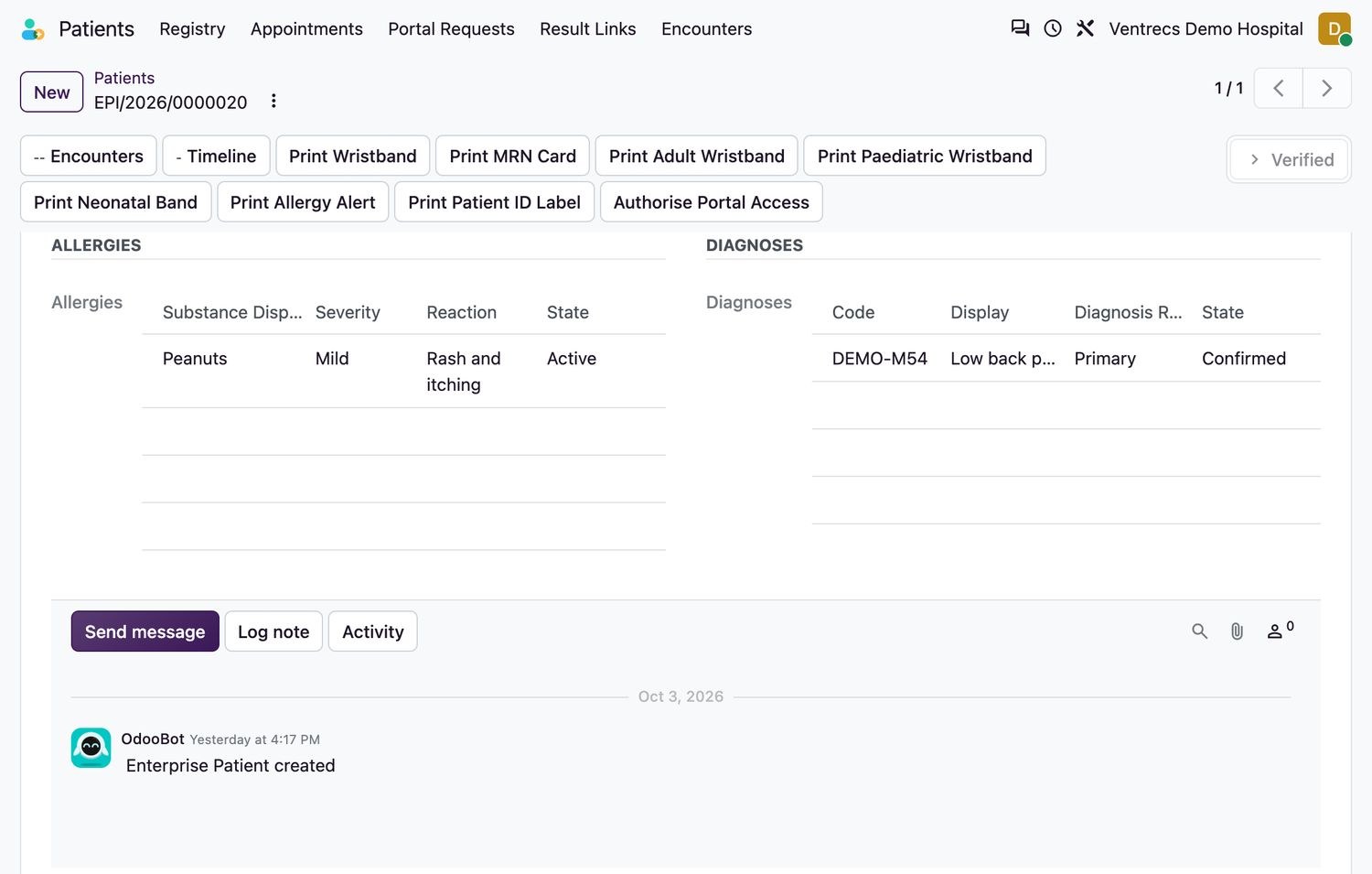Viewport: 1372px width, 874px height.
Task: Go to the previous record arrow
Action: 1279,88
